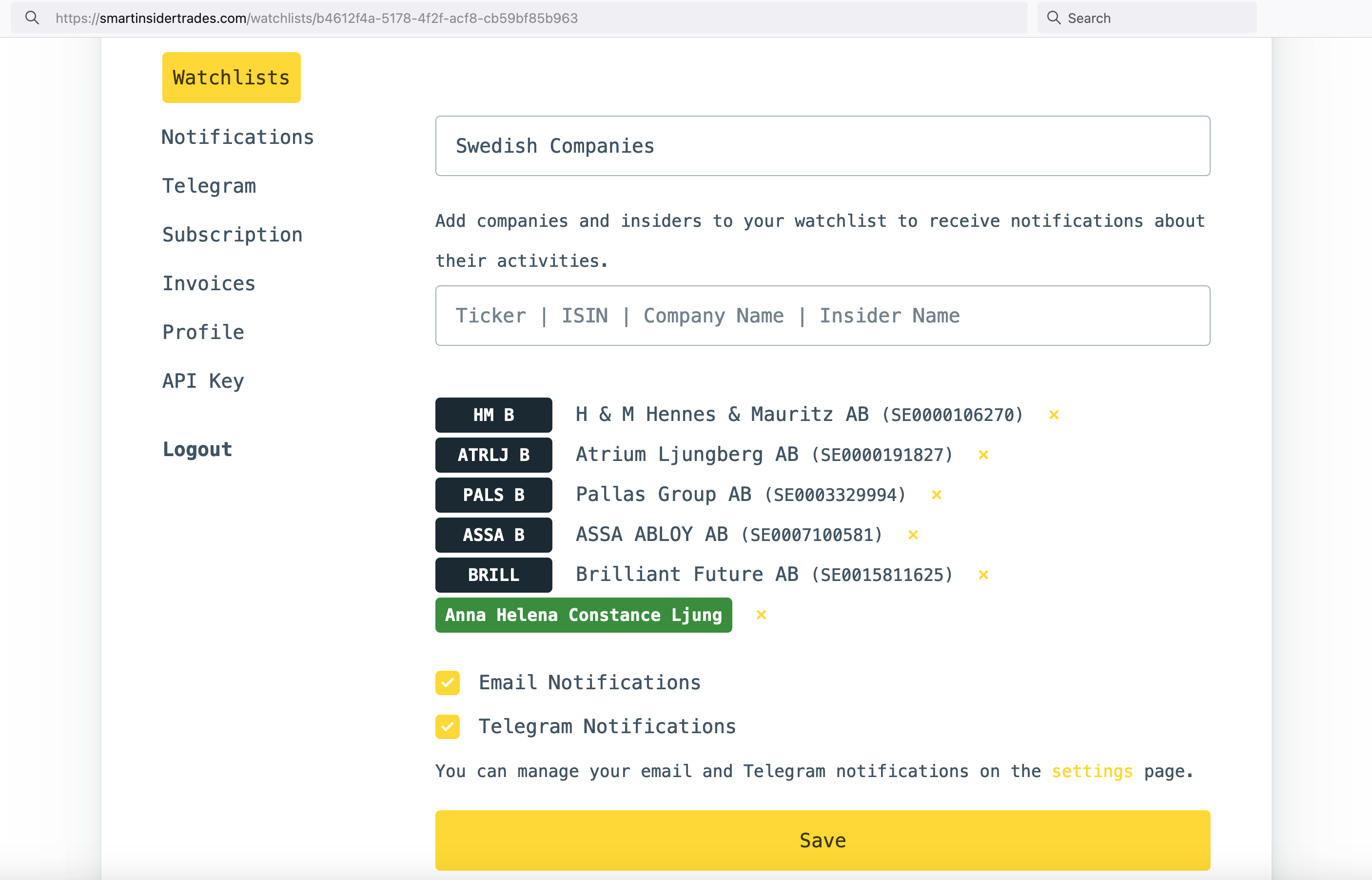The image size is (1372, 880).
Task: Click Logout menu item
Action: [197, 449]
